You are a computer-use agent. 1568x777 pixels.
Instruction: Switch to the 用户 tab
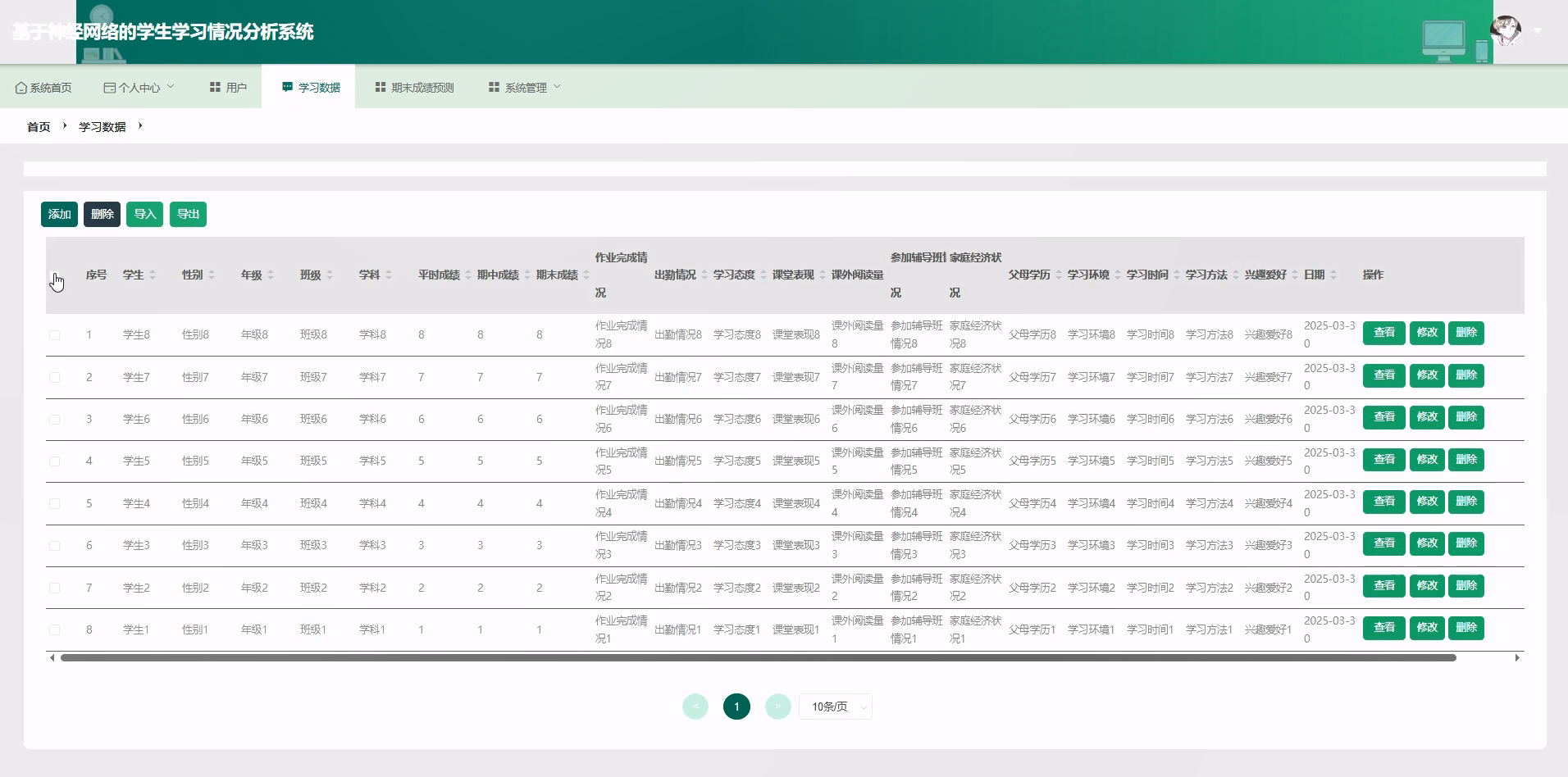point(228,88)
